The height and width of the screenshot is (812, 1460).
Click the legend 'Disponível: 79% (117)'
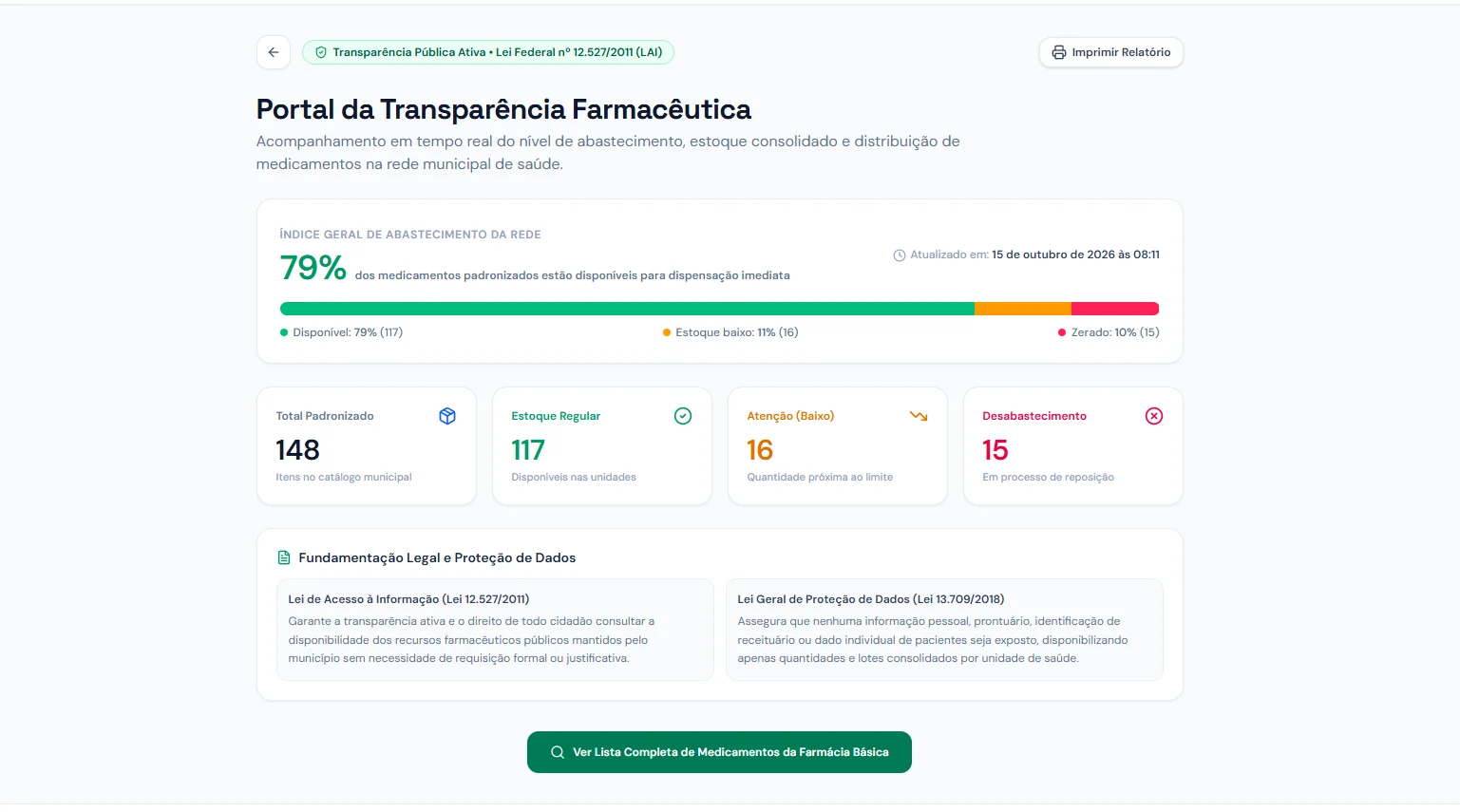click(342, 332)
